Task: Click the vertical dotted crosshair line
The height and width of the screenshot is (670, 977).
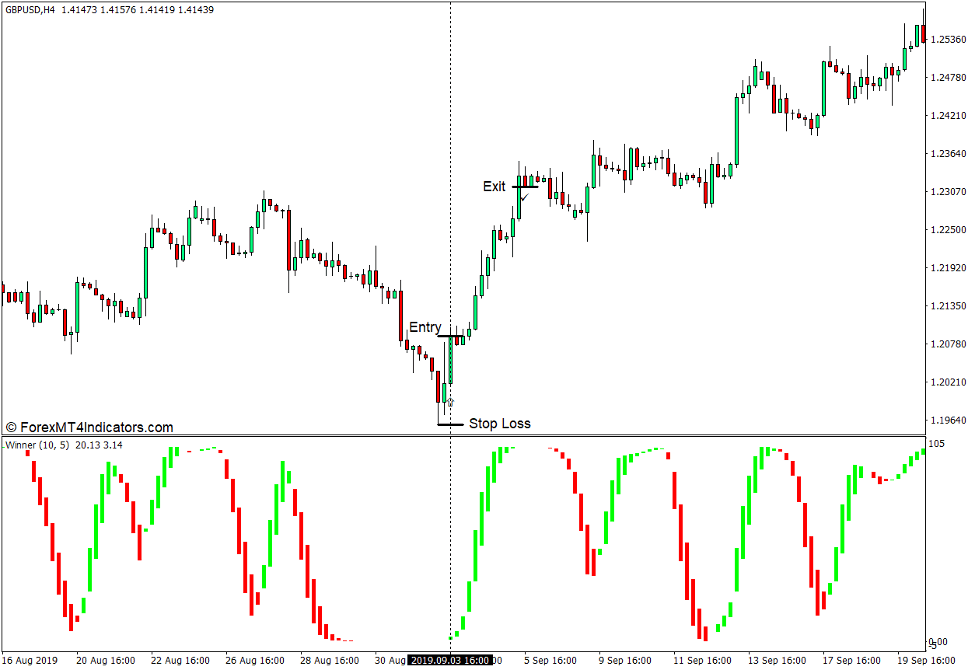Action: [452, 250]
